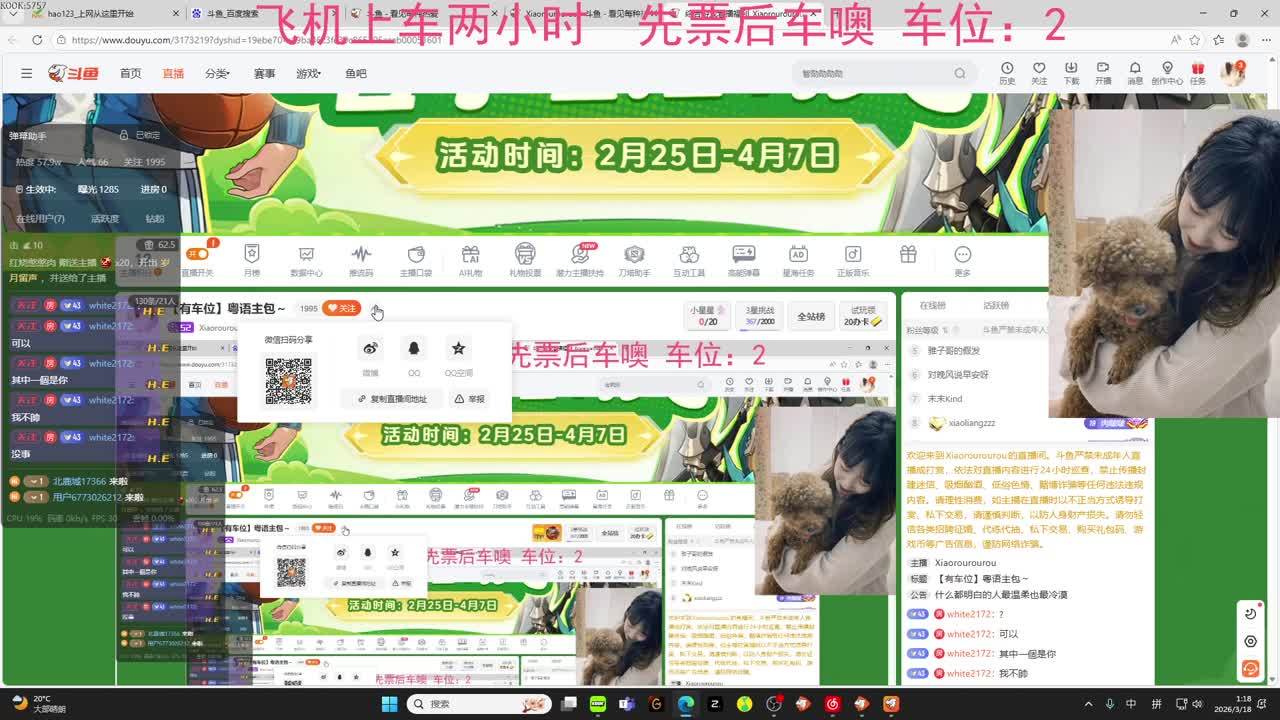Viewport: 1280px width, 720px height.
Task: Open the 推流码 stream key icon
Action: tap(361, 260)
